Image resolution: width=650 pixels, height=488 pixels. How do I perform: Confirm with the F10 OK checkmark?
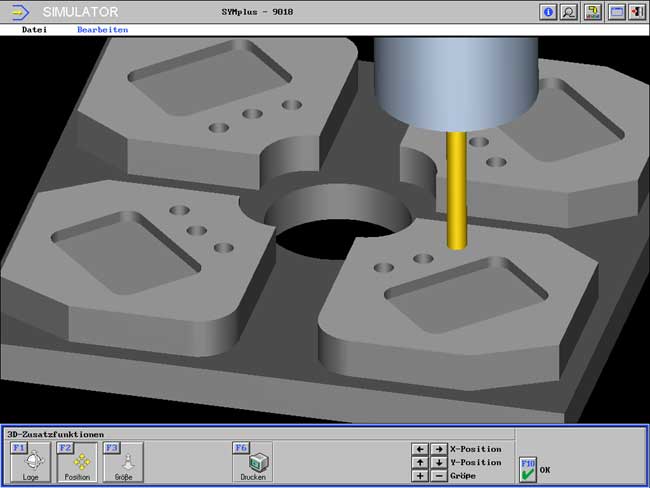tap(528, 469)
